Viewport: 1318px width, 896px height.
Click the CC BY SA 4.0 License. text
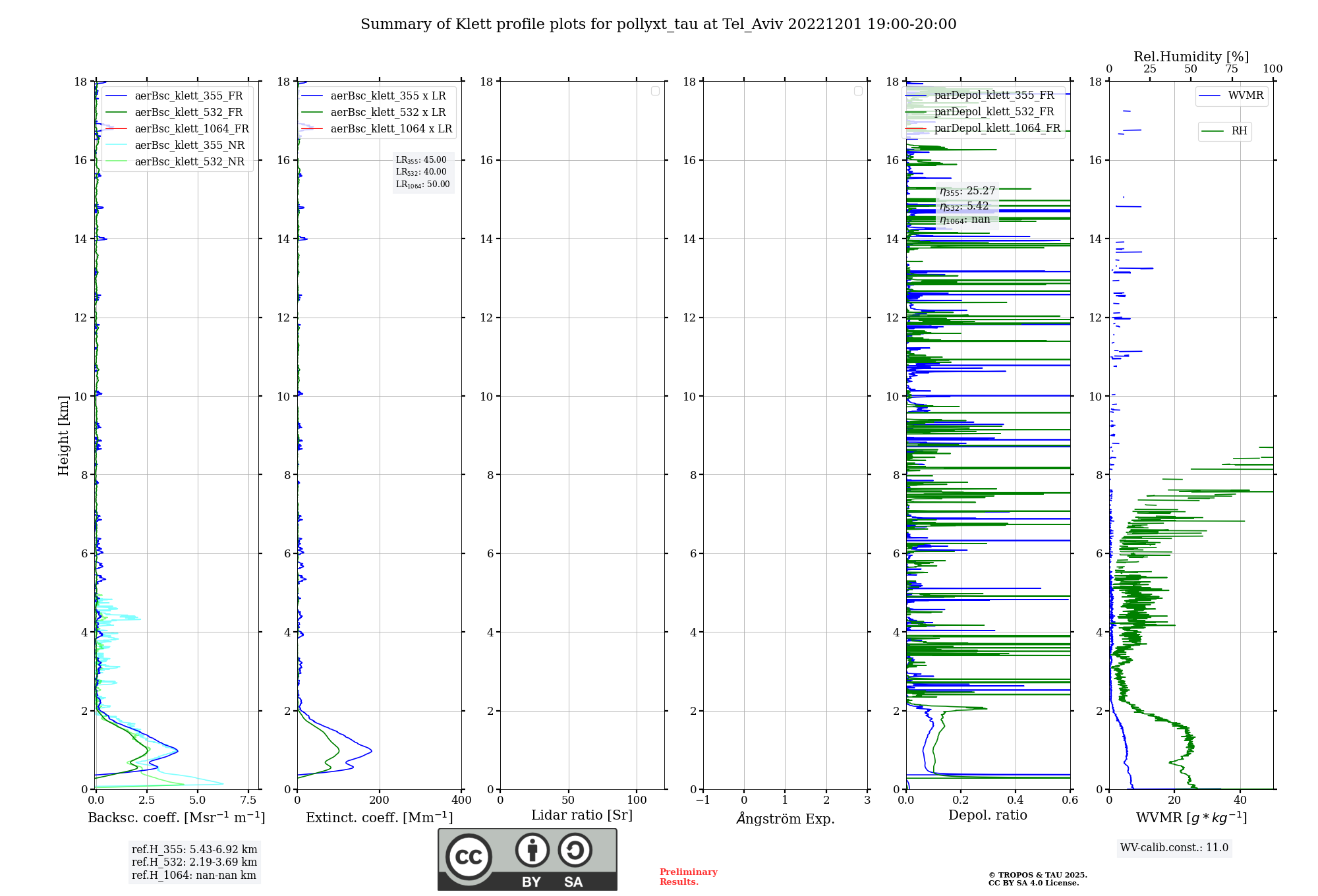pos(1033,883)
